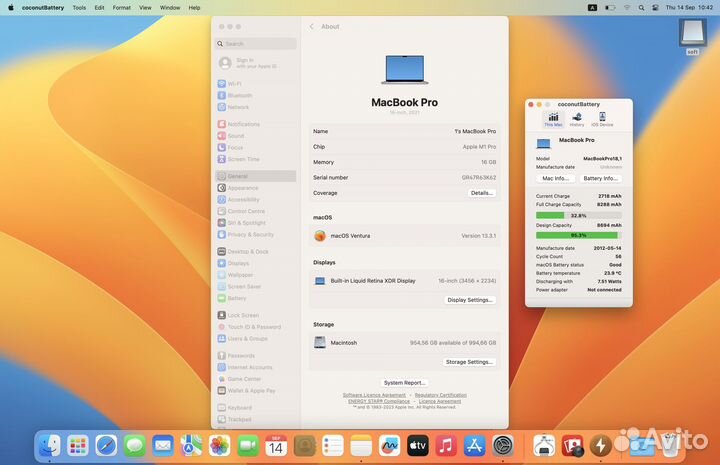
Task: Open Photos from the Dock
Action: pyautogui.click(x=219, y=445)
